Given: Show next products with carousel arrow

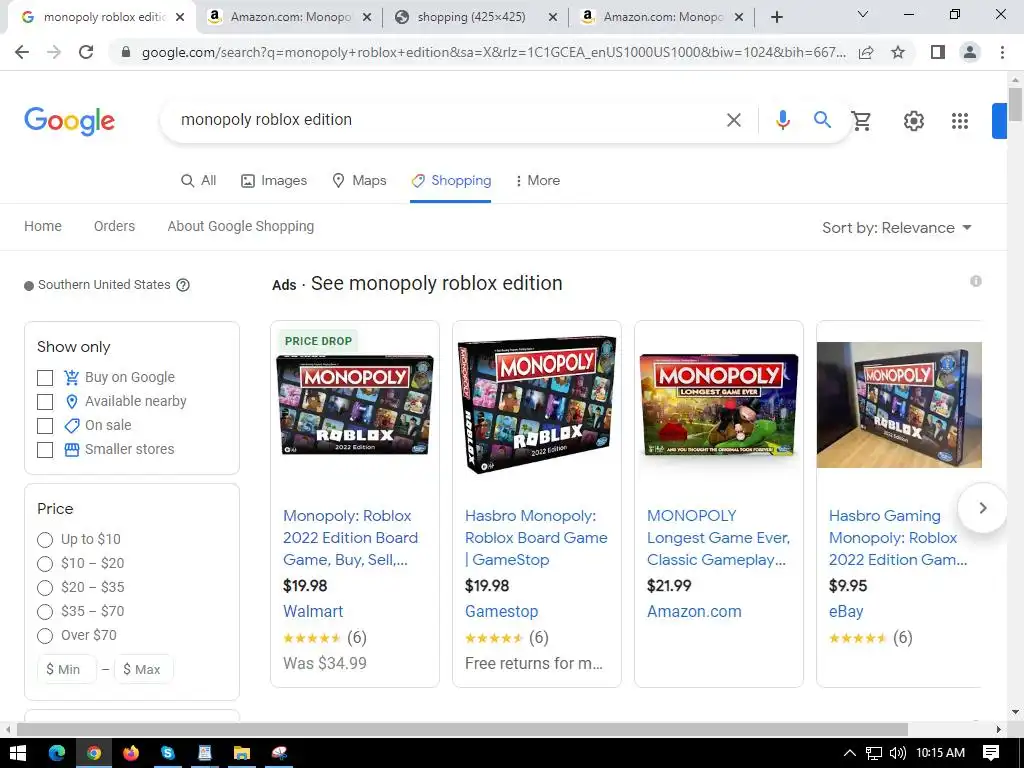Looking at the screenshot, I should (982, 508).
